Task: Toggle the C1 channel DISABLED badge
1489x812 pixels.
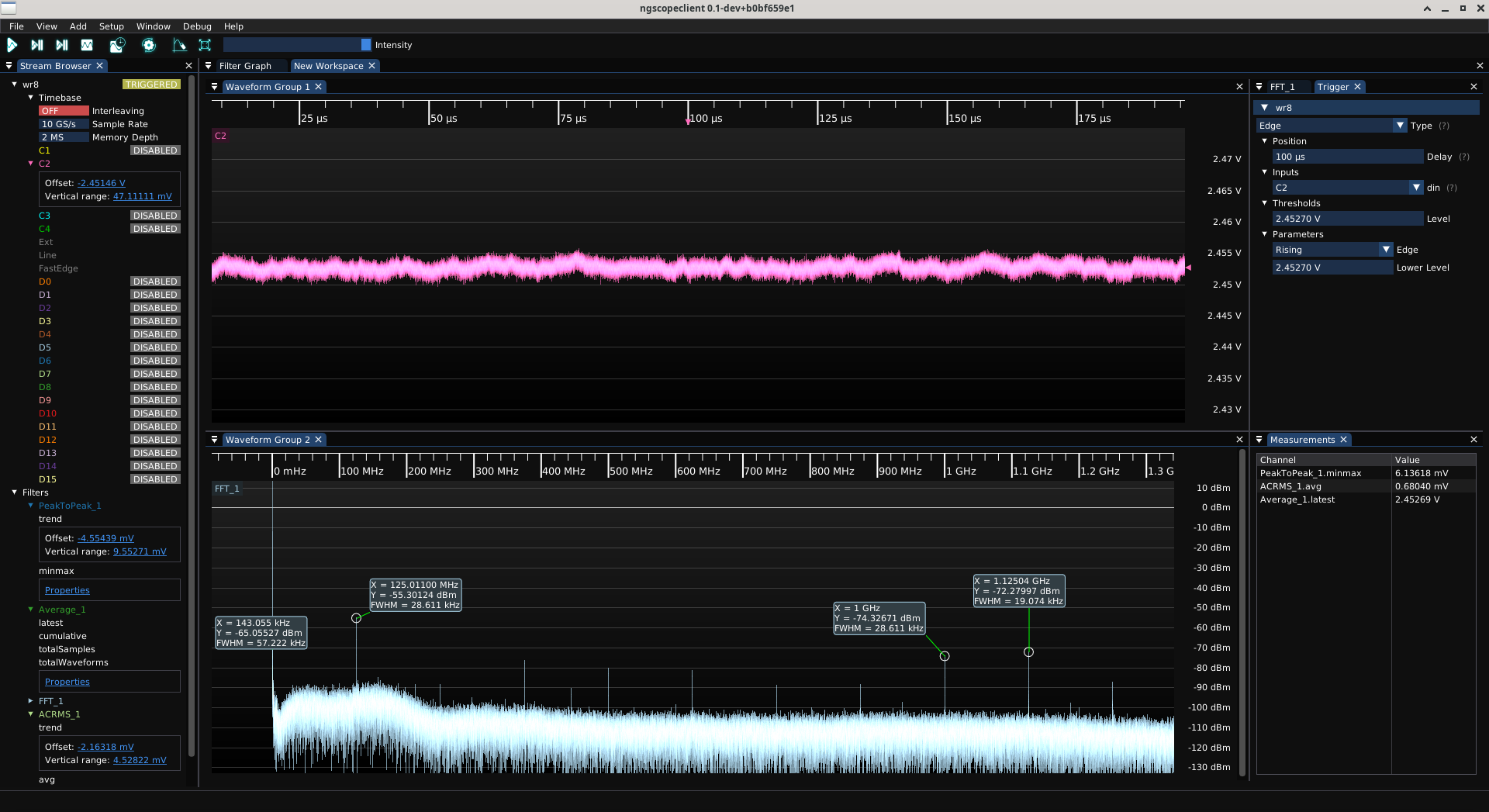Action: 155,150
